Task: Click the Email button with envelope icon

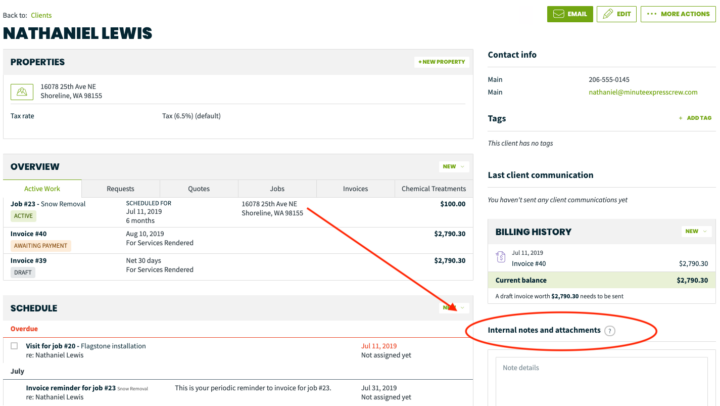Action: pyautogui.click(x=568, y=14)
